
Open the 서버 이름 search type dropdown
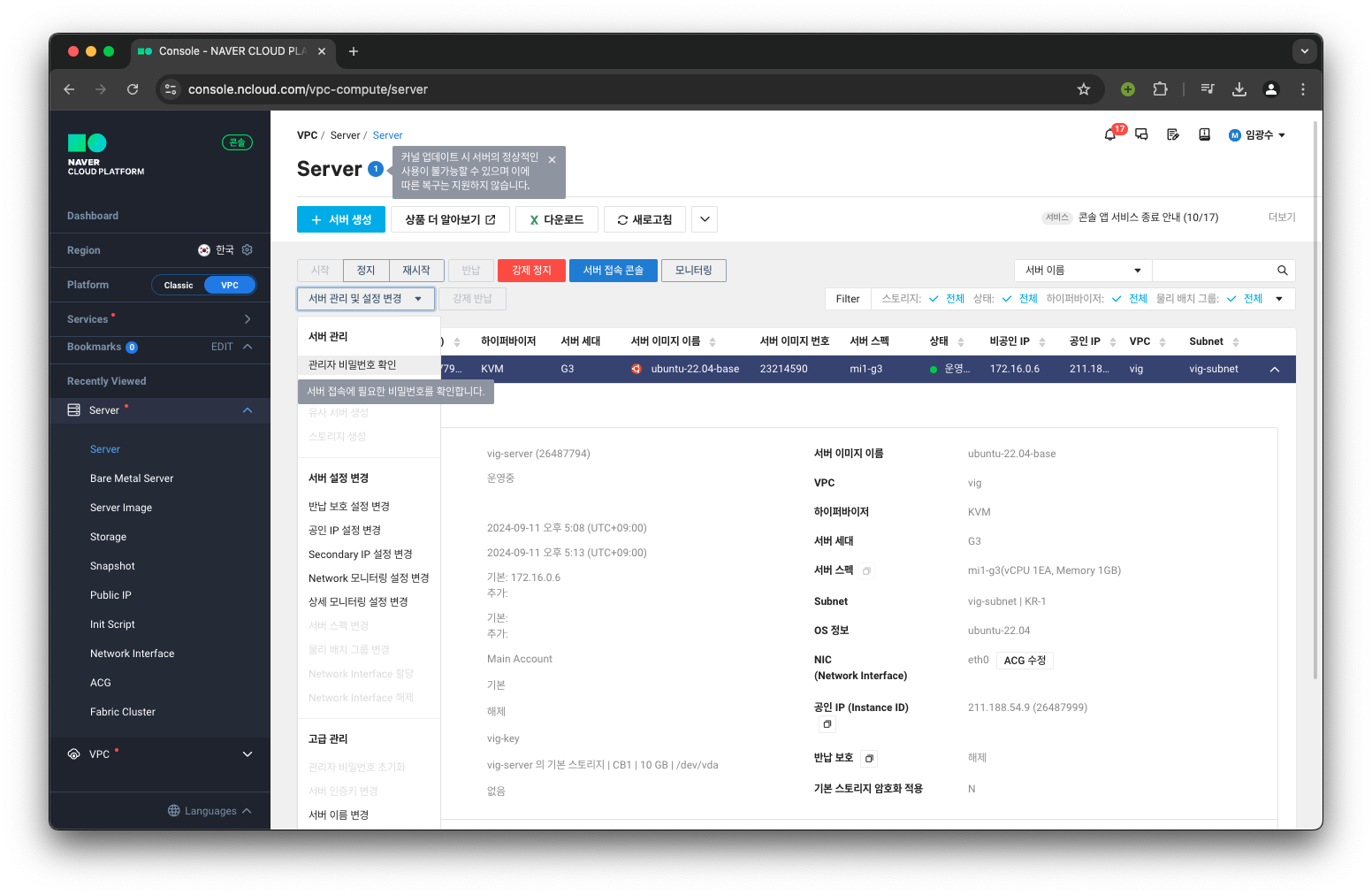point(1083,271)
